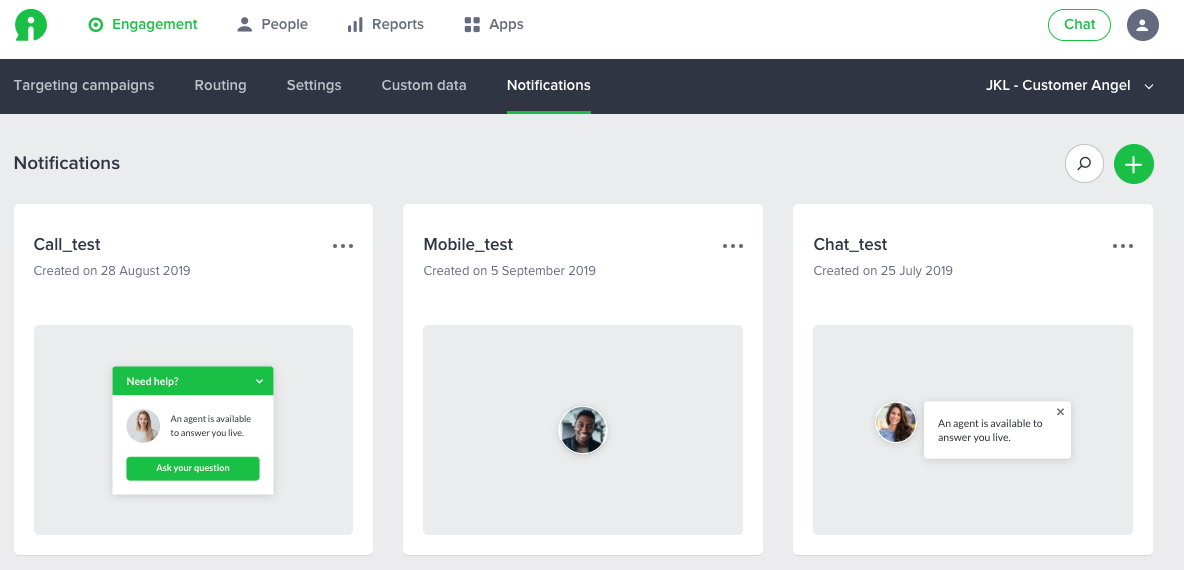Click the Chat button

[x=1079, y=25]
